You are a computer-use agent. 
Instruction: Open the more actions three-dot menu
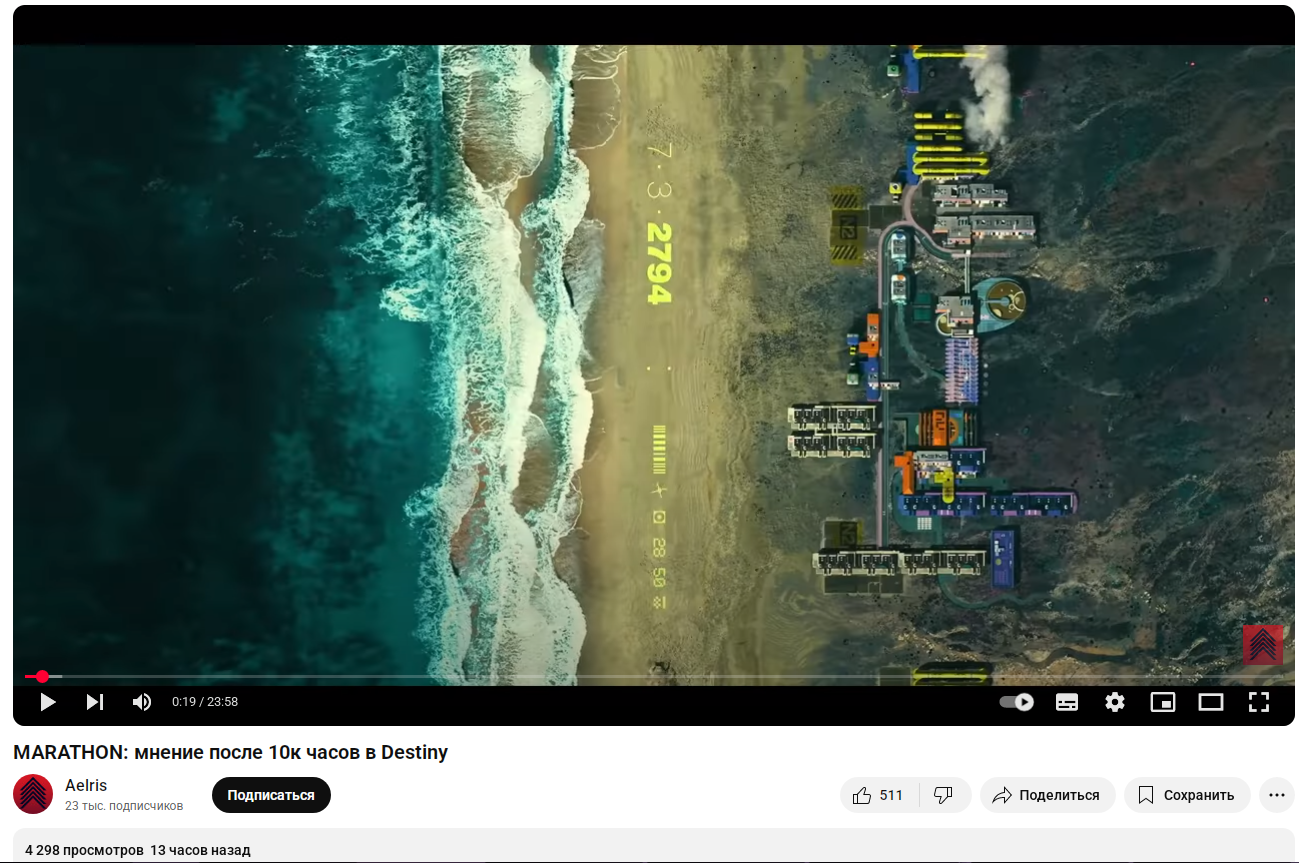coord(1276,795)
